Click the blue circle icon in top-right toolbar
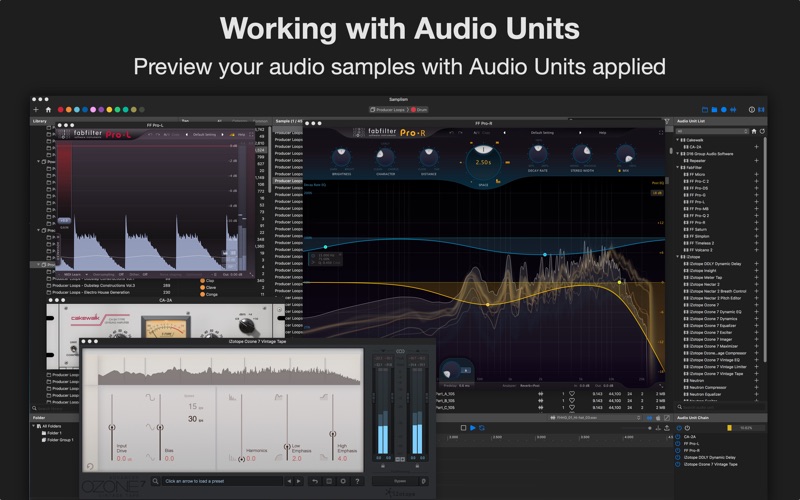800x500 pixels. coord(723,110)
